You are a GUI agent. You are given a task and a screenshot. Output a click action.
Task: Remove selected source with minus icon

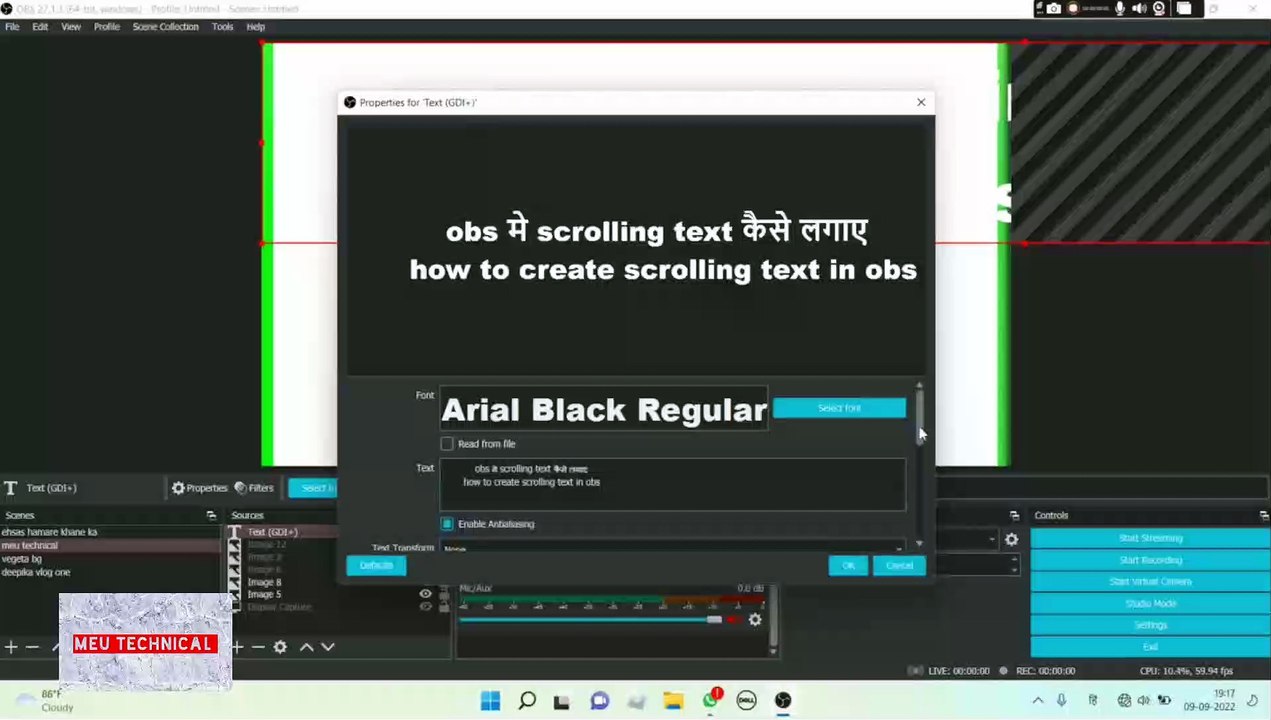258,647
